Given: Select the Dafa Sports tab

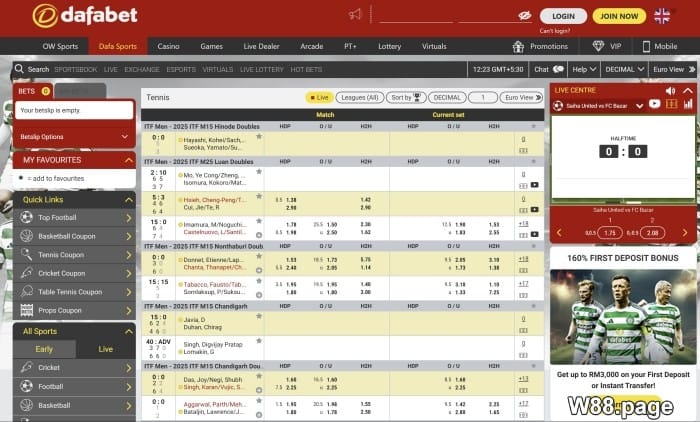Looking at the screenshot, I should (x=117, y=46).
